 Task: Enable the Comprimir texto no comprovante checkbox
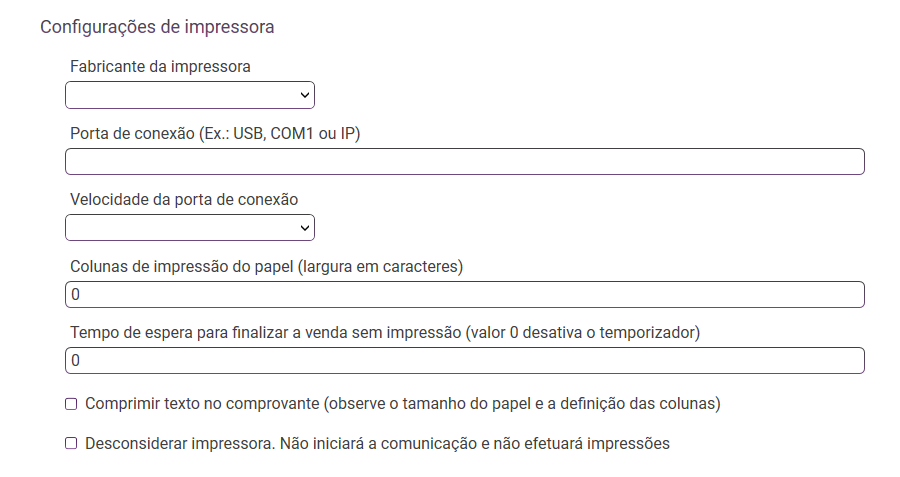(x=71, y=404)
